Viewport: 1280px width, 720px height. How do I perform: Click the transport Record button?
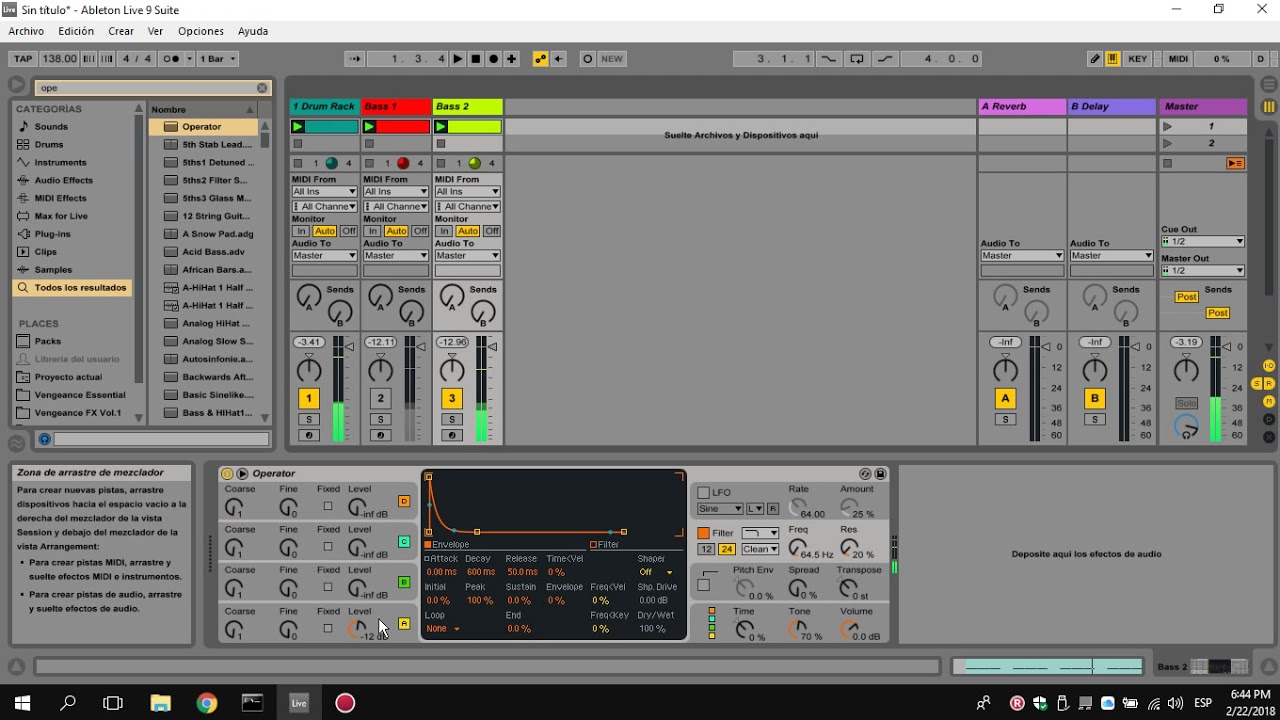(494, 59)
